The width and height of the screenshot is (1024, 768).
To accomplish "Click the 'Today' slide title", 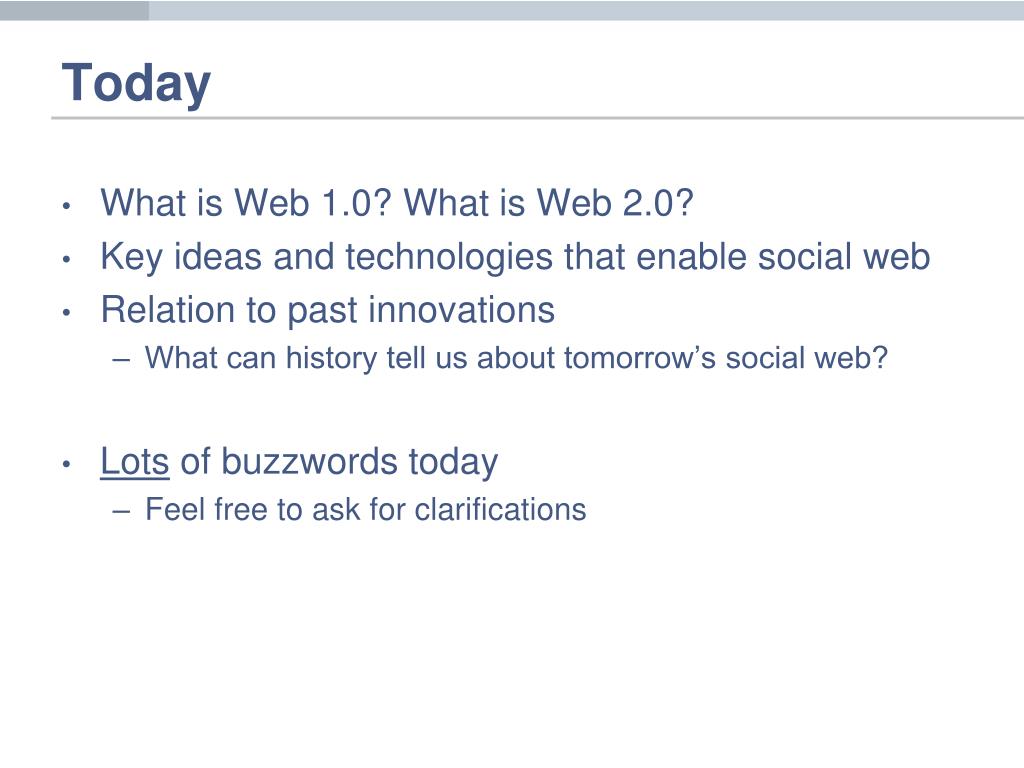I will point(136,84).
